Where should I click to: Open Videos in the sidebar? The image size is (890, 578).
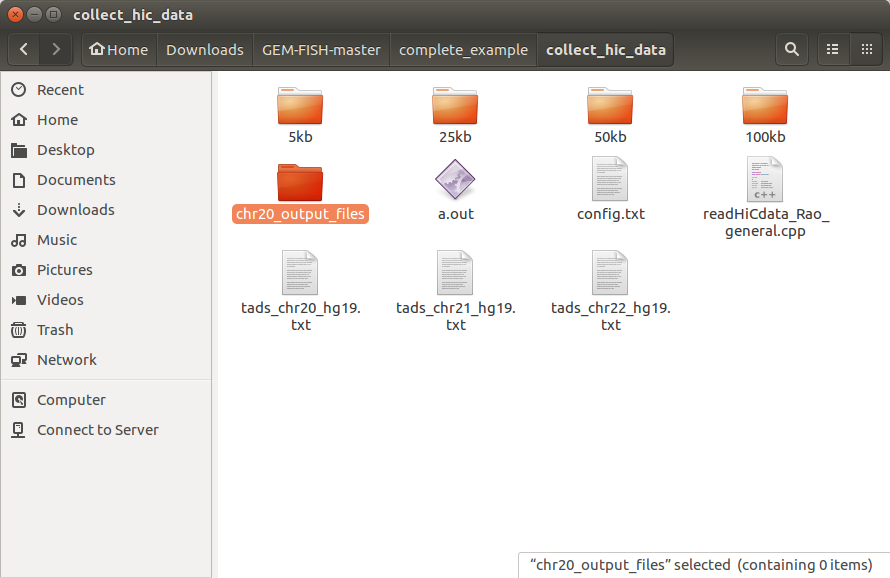click(x=106, y=300)
